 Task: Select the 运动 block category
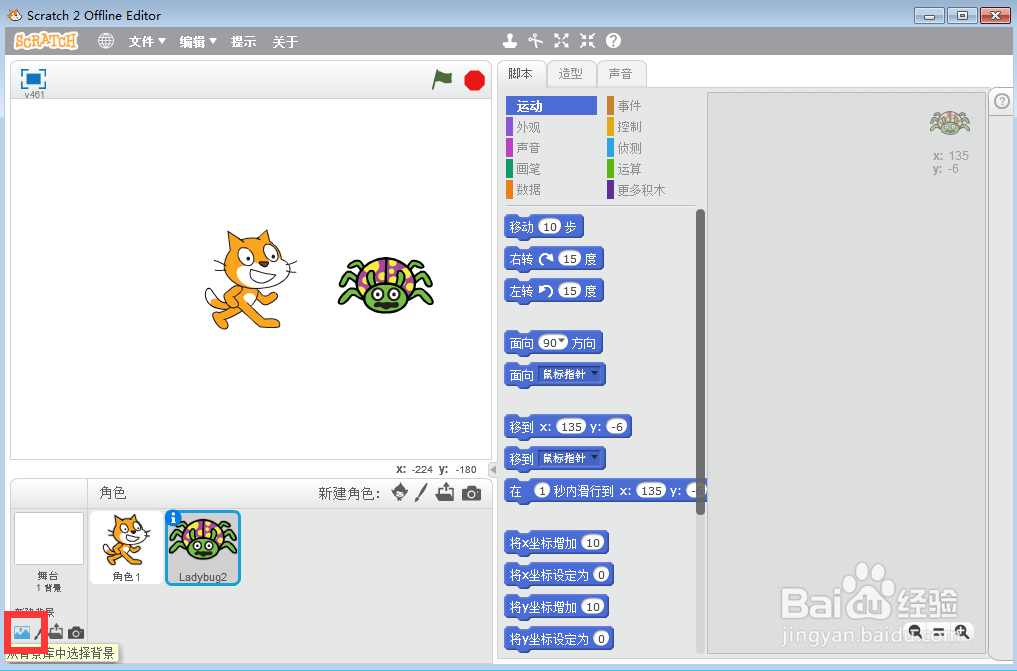(x=551, y=106)
